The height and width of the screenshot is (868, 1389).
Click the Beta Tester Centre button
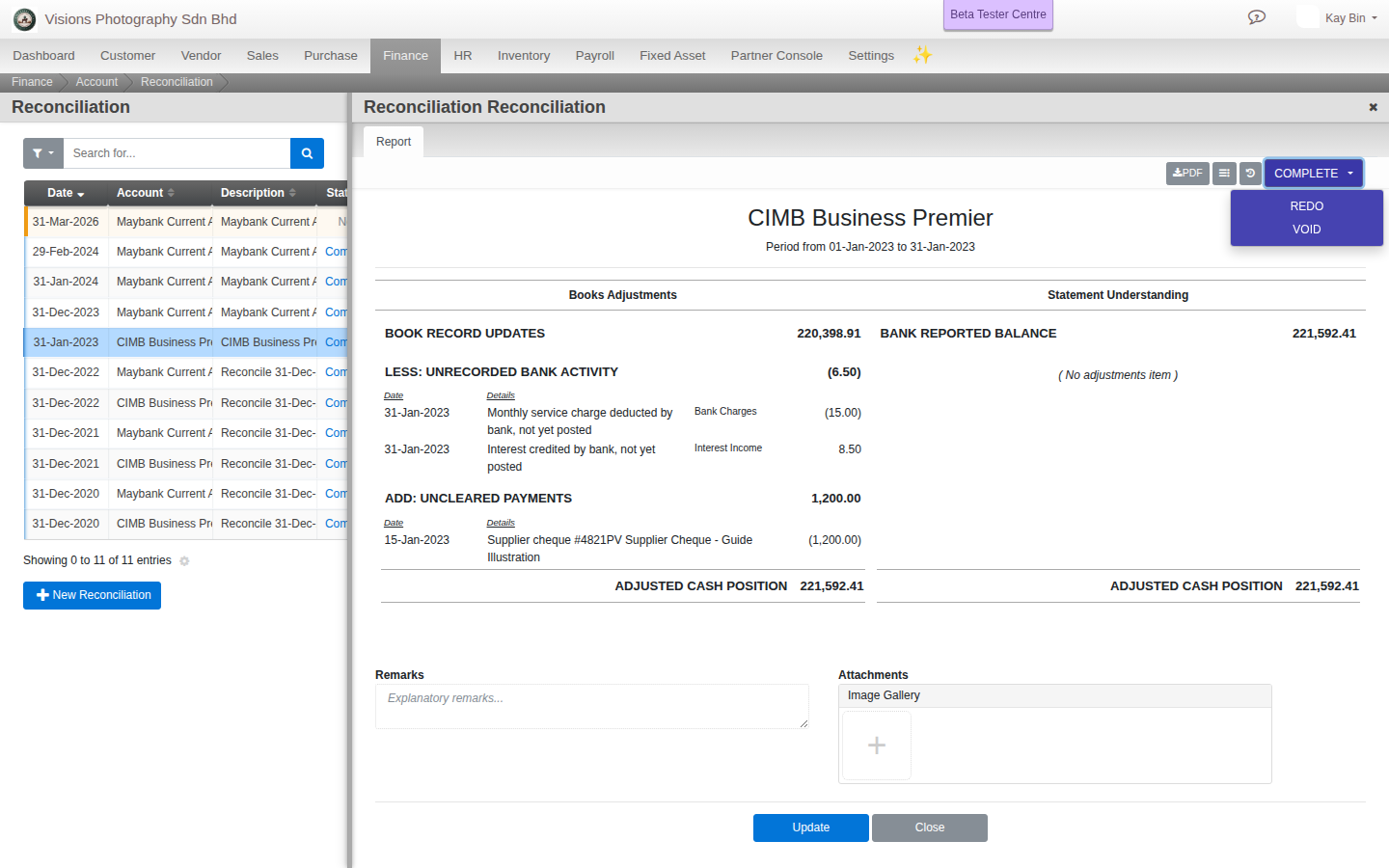[998, 14]
